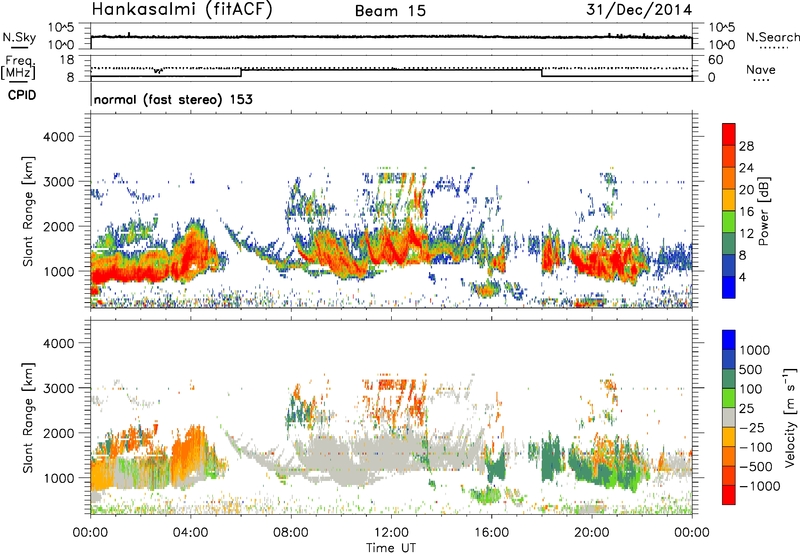Screen dimensions: 800x554
Task: Click the '60' Nave axis tick
Action: [x=715, y=60]
